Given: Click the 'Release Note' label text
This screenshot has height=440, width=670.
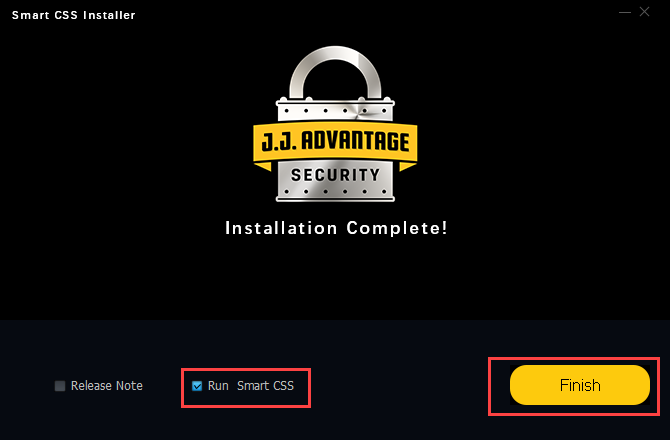Looking at the screenshot, I should point(107,386).
